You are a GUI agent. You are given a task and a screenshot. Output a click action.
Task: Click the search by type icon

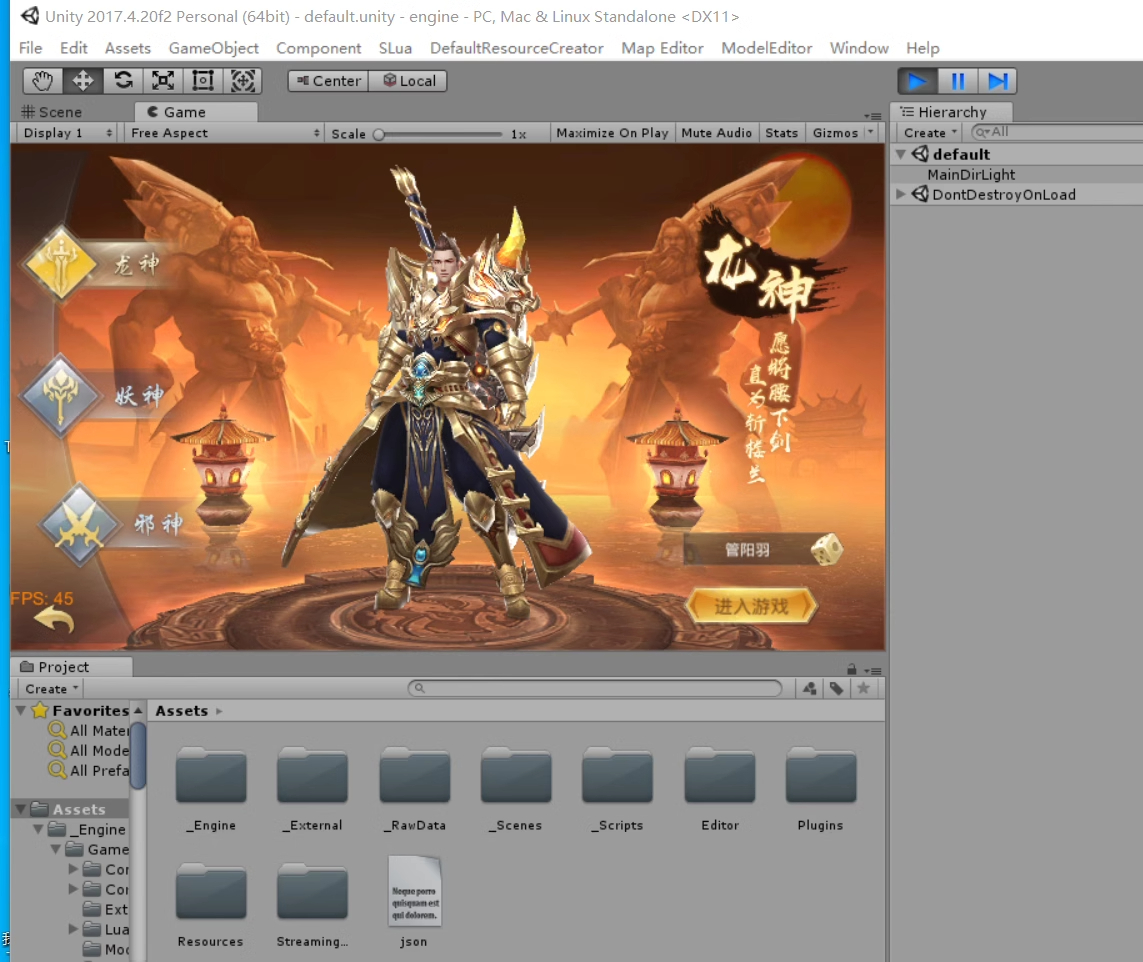[810, 688]
